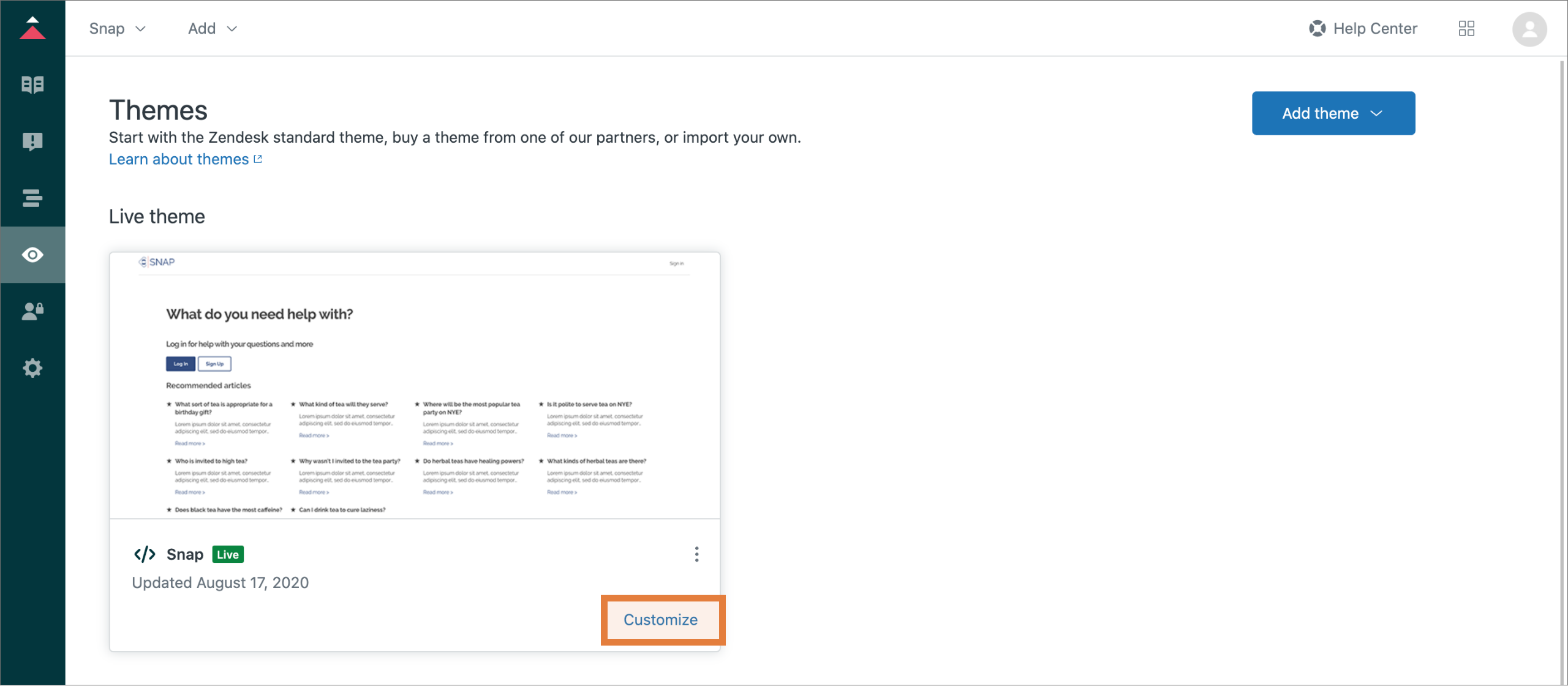The image size is (1568, 686).
Task: Expand the Snap brand dropdown
Action: pos(118,29)
